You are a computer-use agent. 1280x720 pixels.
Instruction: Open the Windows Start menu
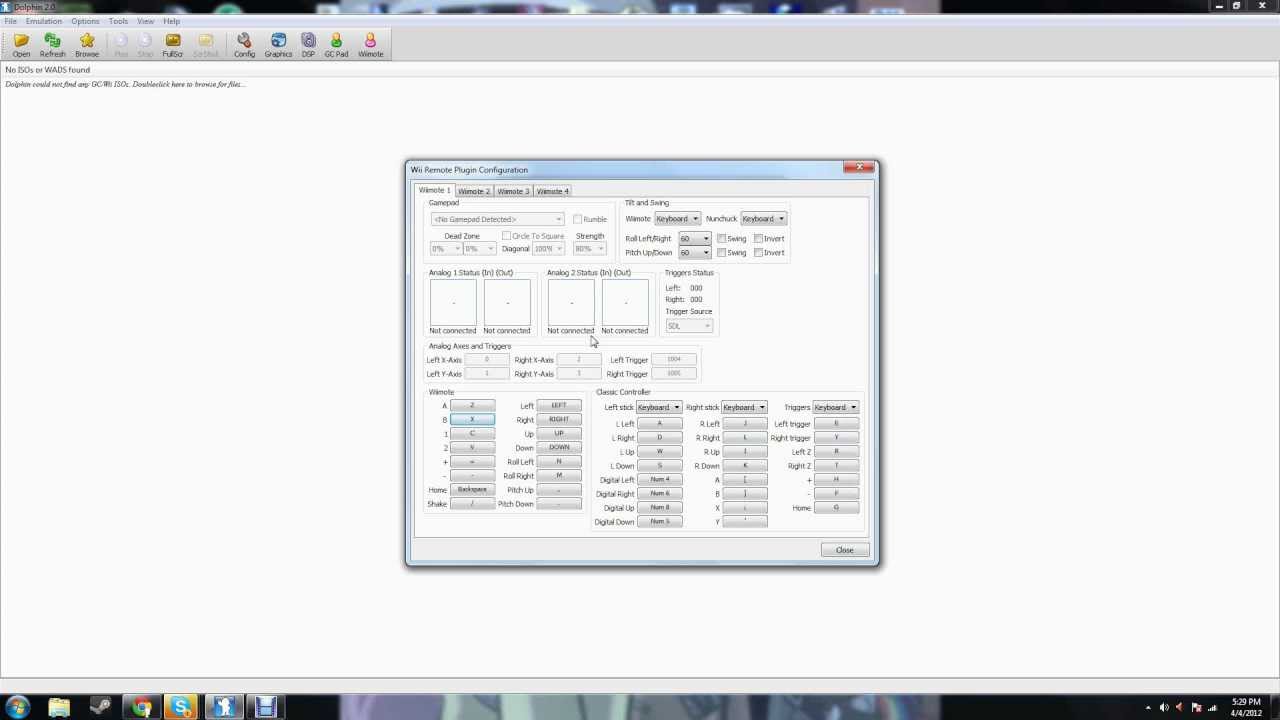[18, 708]
